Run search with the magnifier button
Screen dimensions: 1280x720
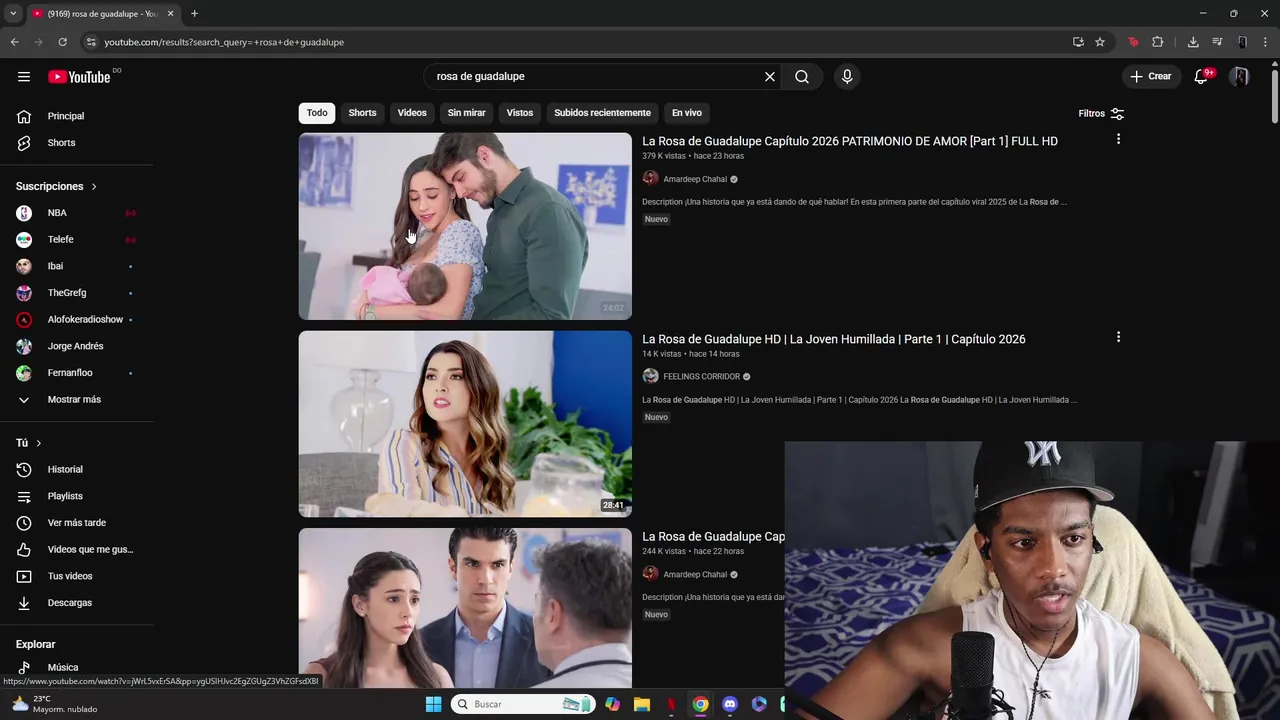pyautogui.click(x=802, y=77)
